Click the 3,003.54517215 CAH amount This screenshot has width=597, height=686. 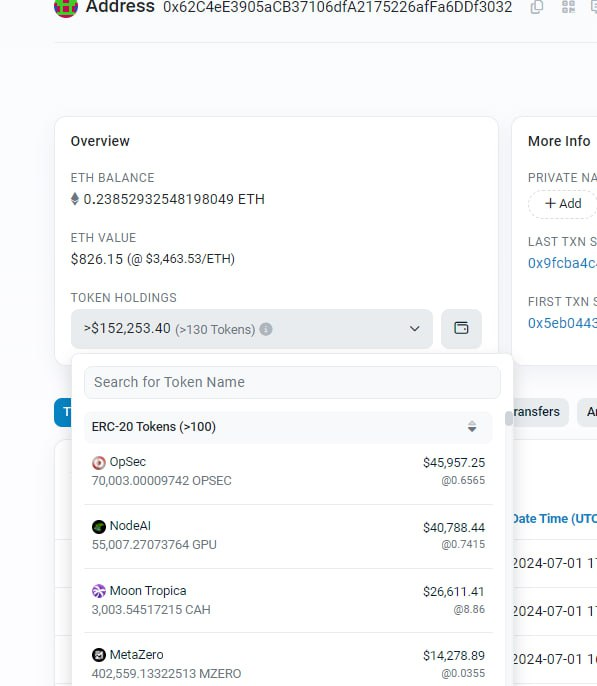(151, 609)
